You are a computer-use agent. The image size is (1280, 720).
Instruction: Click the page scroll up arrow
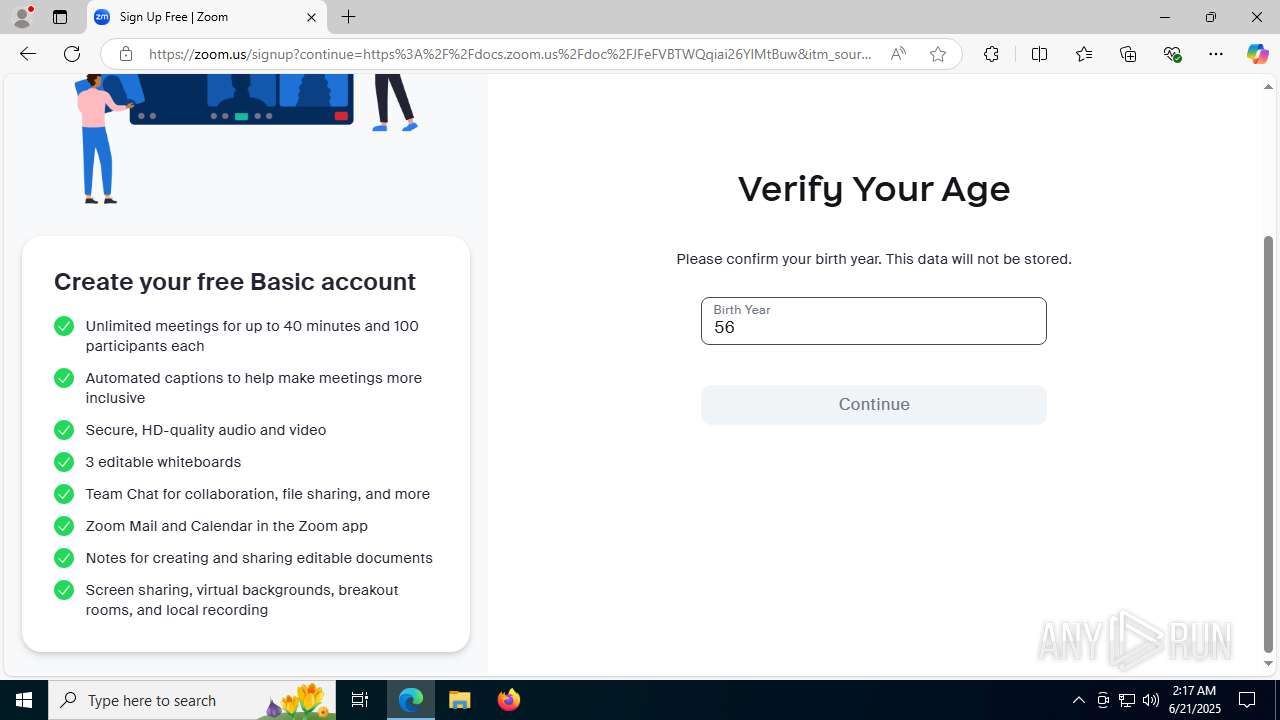[x=1269, y=86]
